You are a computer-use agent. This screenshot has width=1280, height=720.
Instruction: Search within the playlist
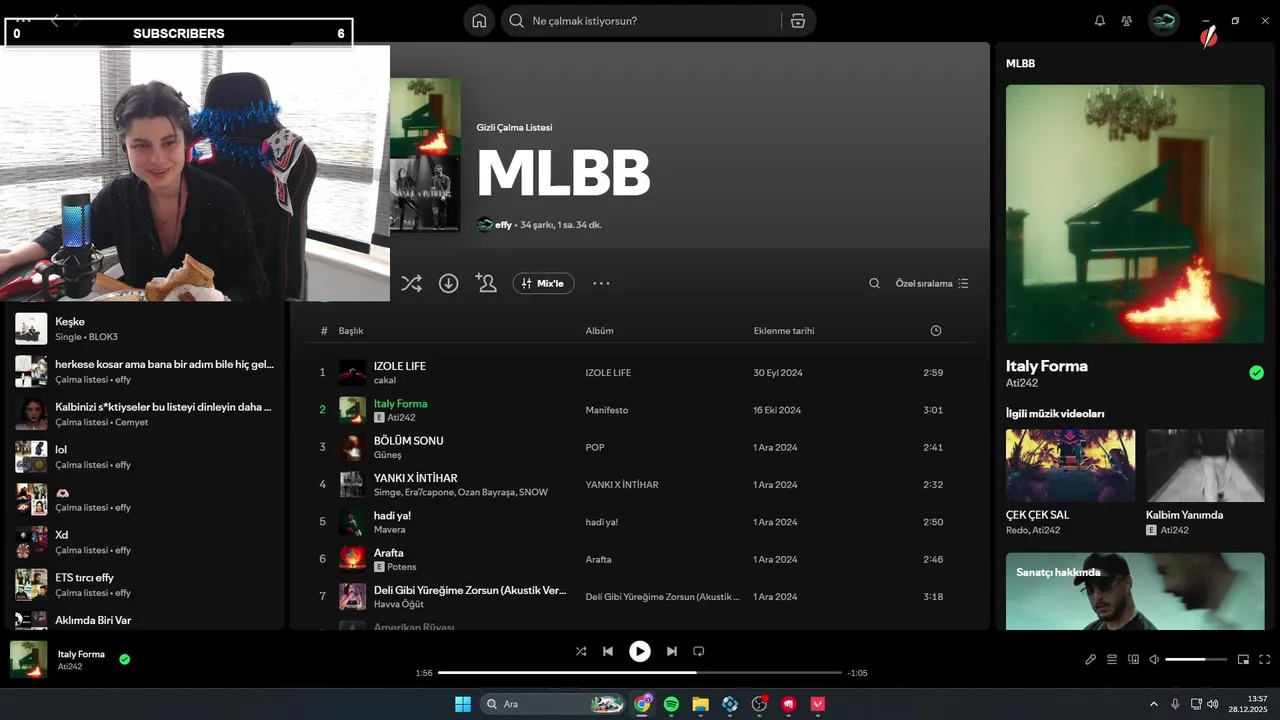pos(874,283)
